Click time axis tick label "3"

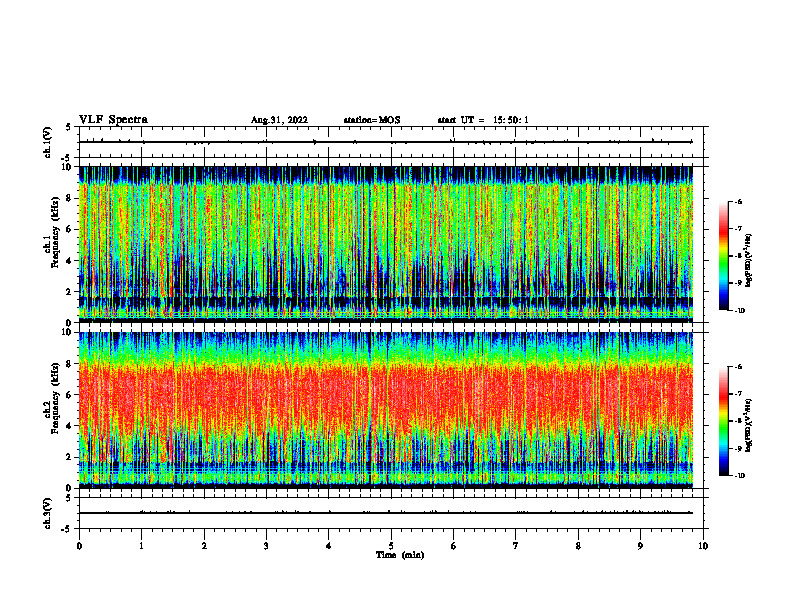click(x=266, y=546)
